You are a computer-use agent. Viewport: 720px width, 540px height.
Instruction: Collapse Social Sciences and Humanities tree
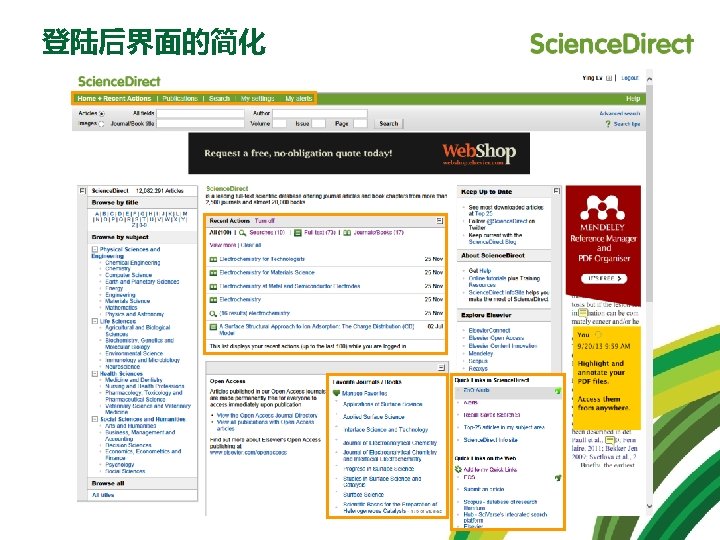[95, 419]
